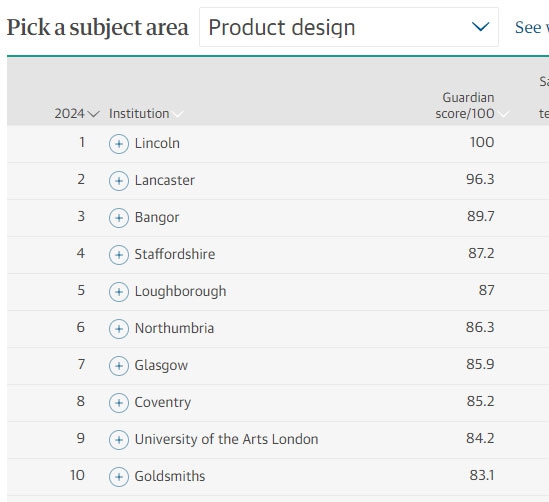Expand the Lincoln row plus icon

coord(119,144)
